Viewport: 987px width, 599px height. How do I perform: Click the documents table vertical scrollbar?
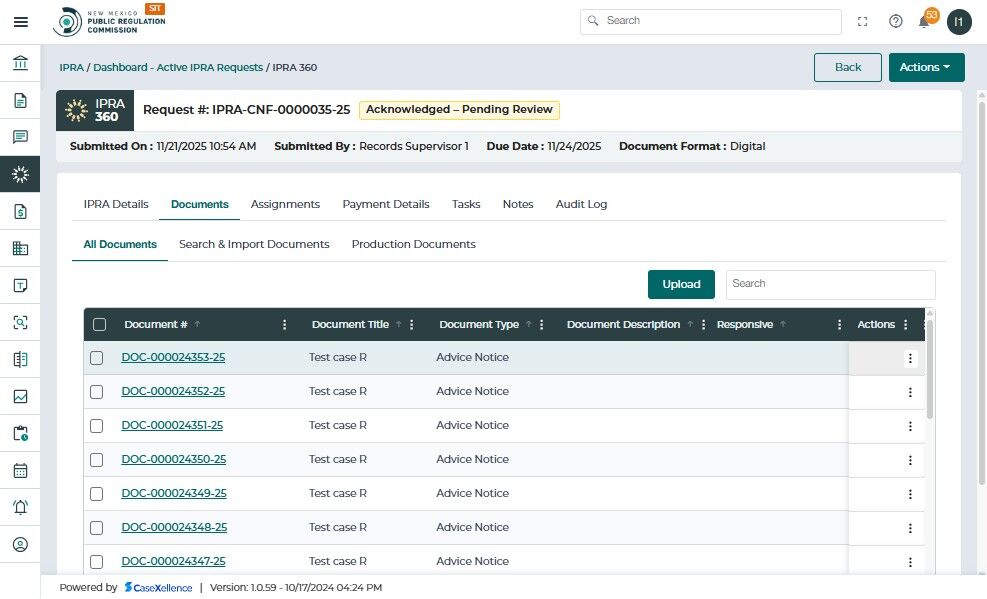tap(930, 370)
